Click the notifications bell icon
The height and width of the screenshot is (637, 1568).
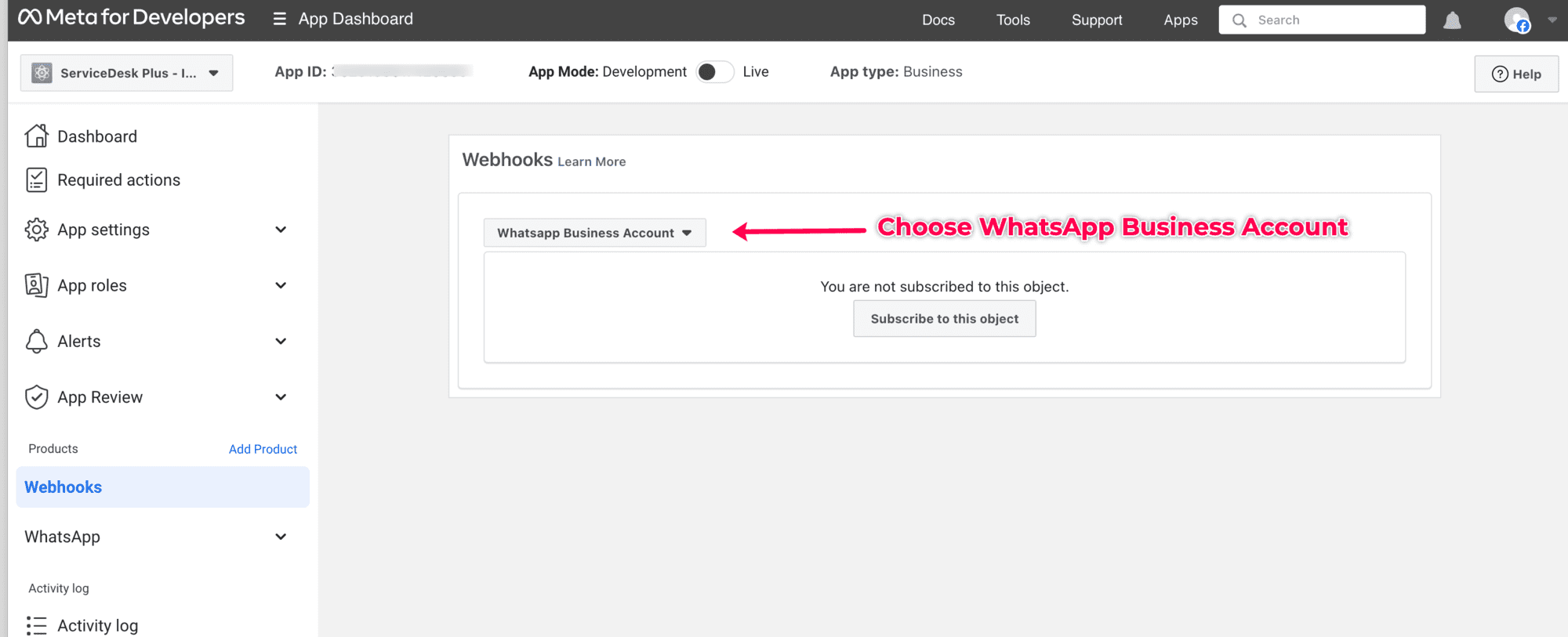click(1452, 20)
